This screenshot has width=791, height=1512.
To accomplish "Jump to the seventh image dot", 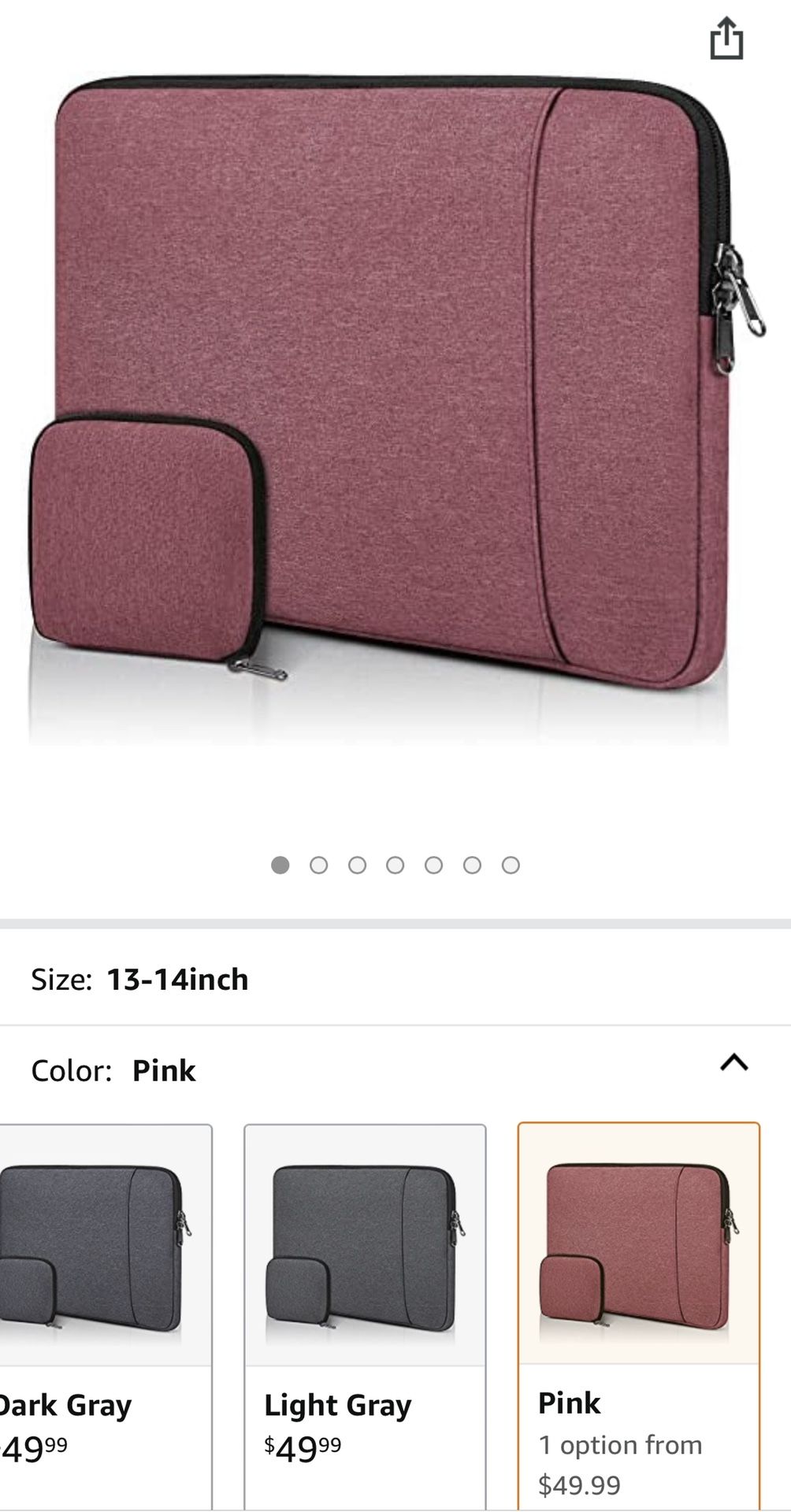I will point(511,865).
